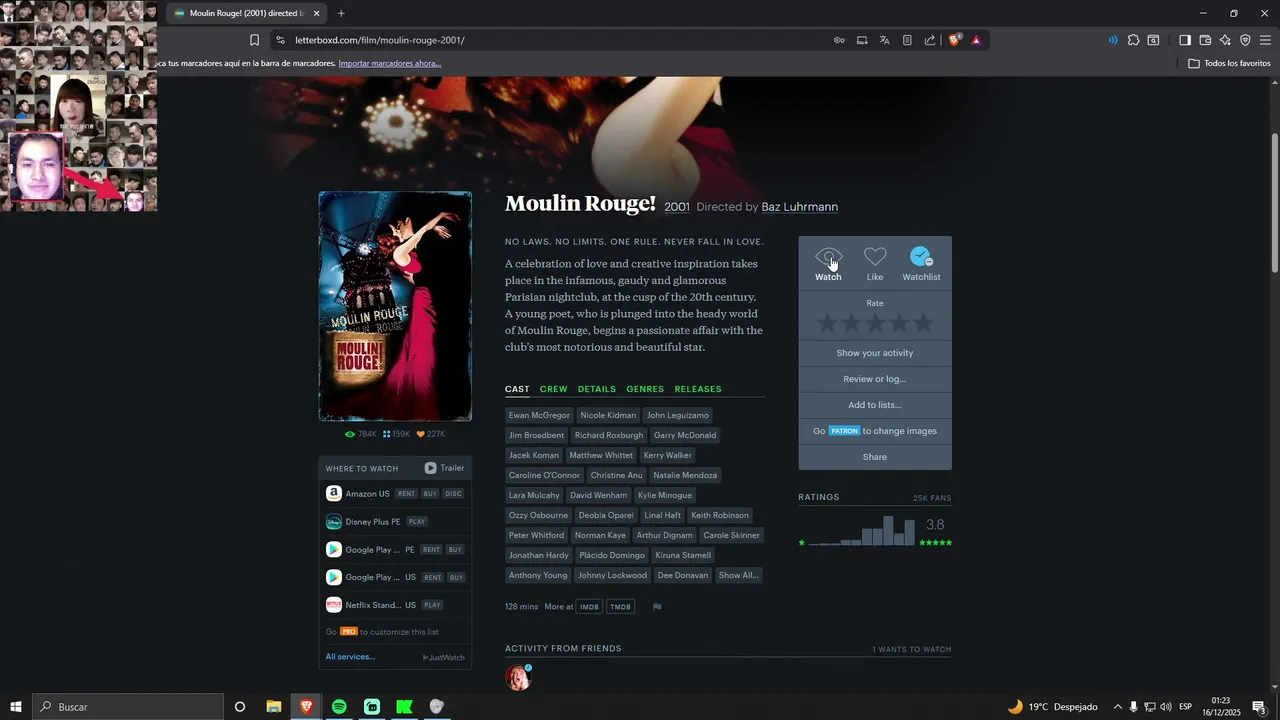
Task: Click the share page icon in address bar
Action: pyautogui.click(x=930, y=40)
